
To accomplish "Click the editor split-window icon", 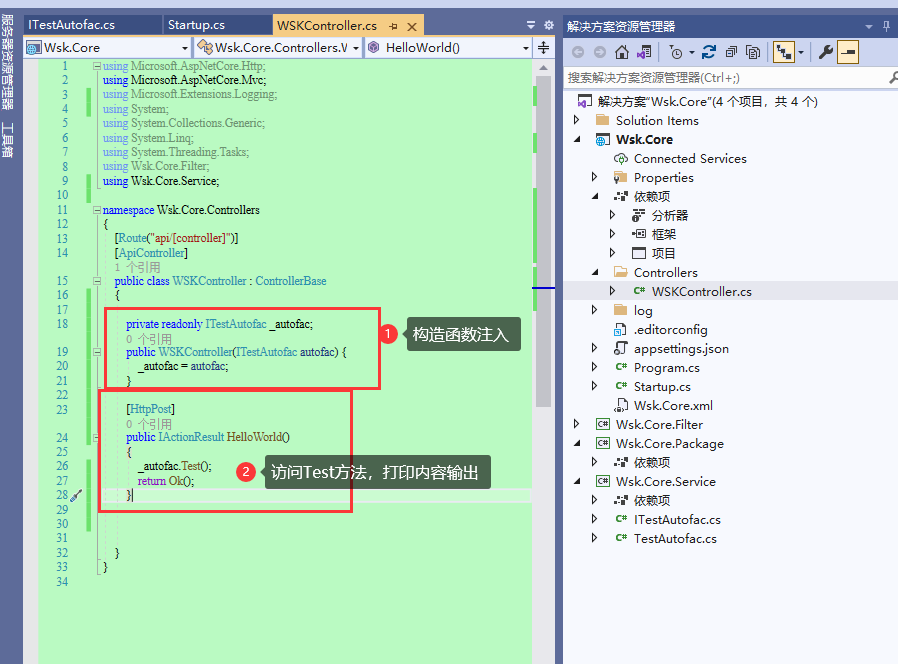I will point(543,48).
